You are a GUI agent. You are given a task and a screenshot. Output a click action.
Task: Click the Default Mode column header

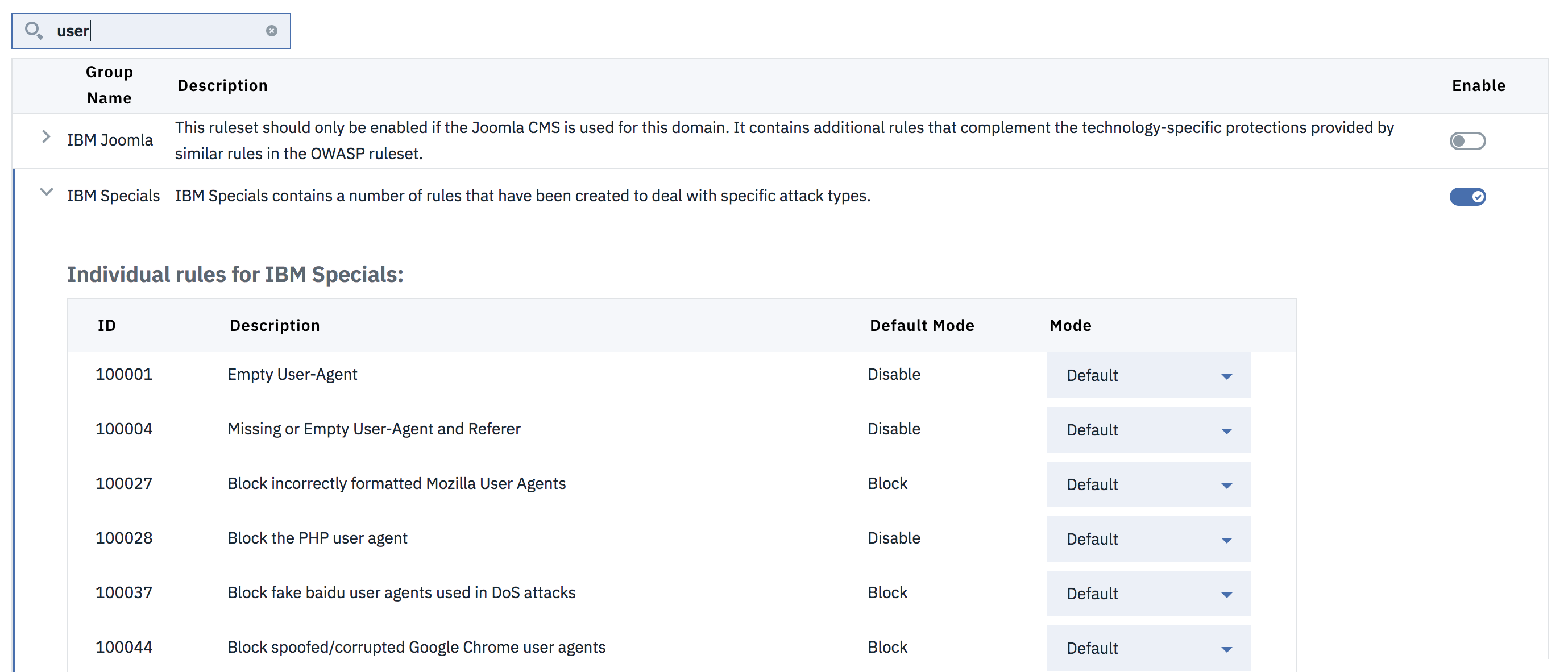pyautogui.click(x=922, y=325)
